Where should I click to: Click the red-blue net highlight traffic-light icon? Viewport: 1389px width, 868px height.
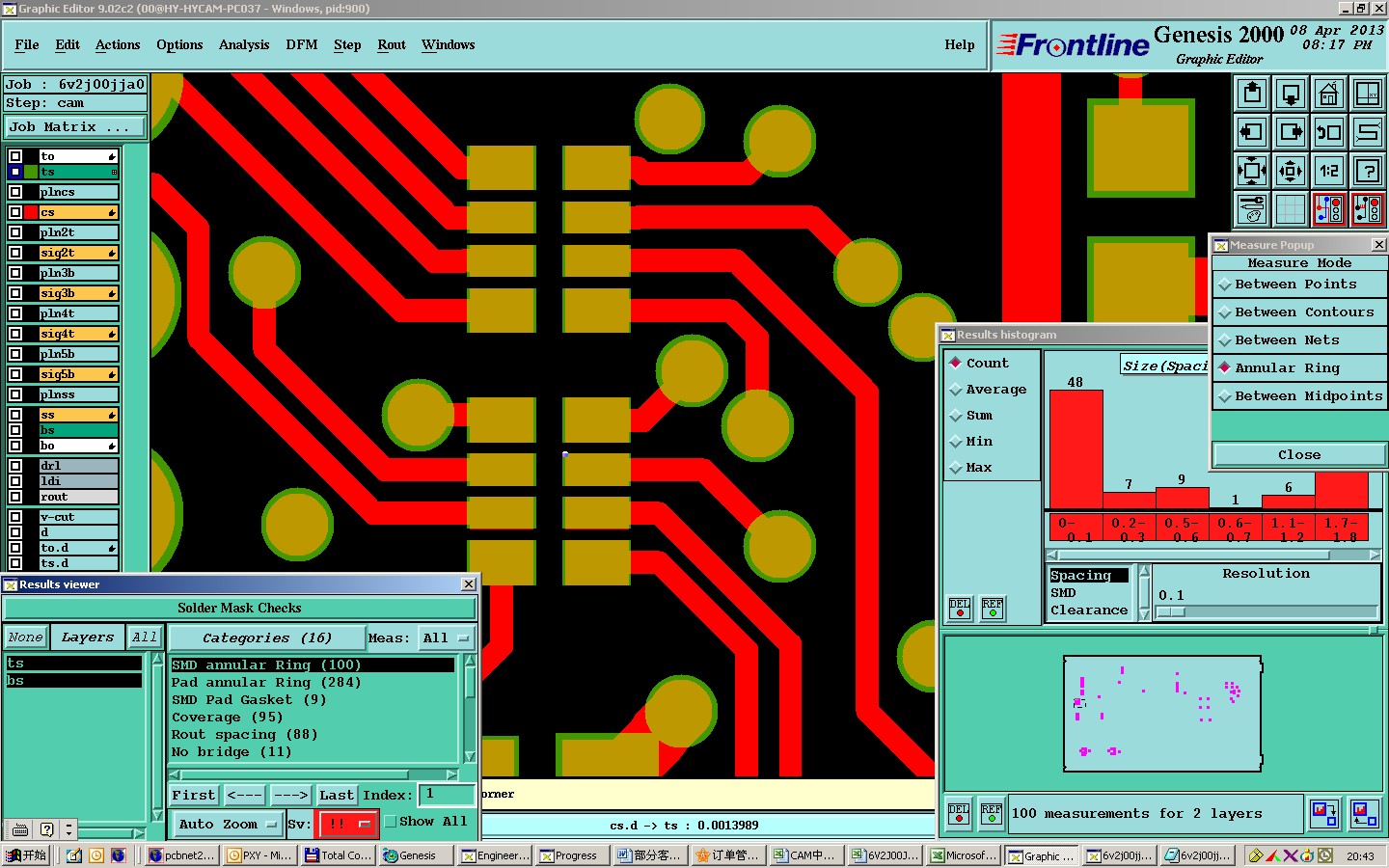[1329, 208]
